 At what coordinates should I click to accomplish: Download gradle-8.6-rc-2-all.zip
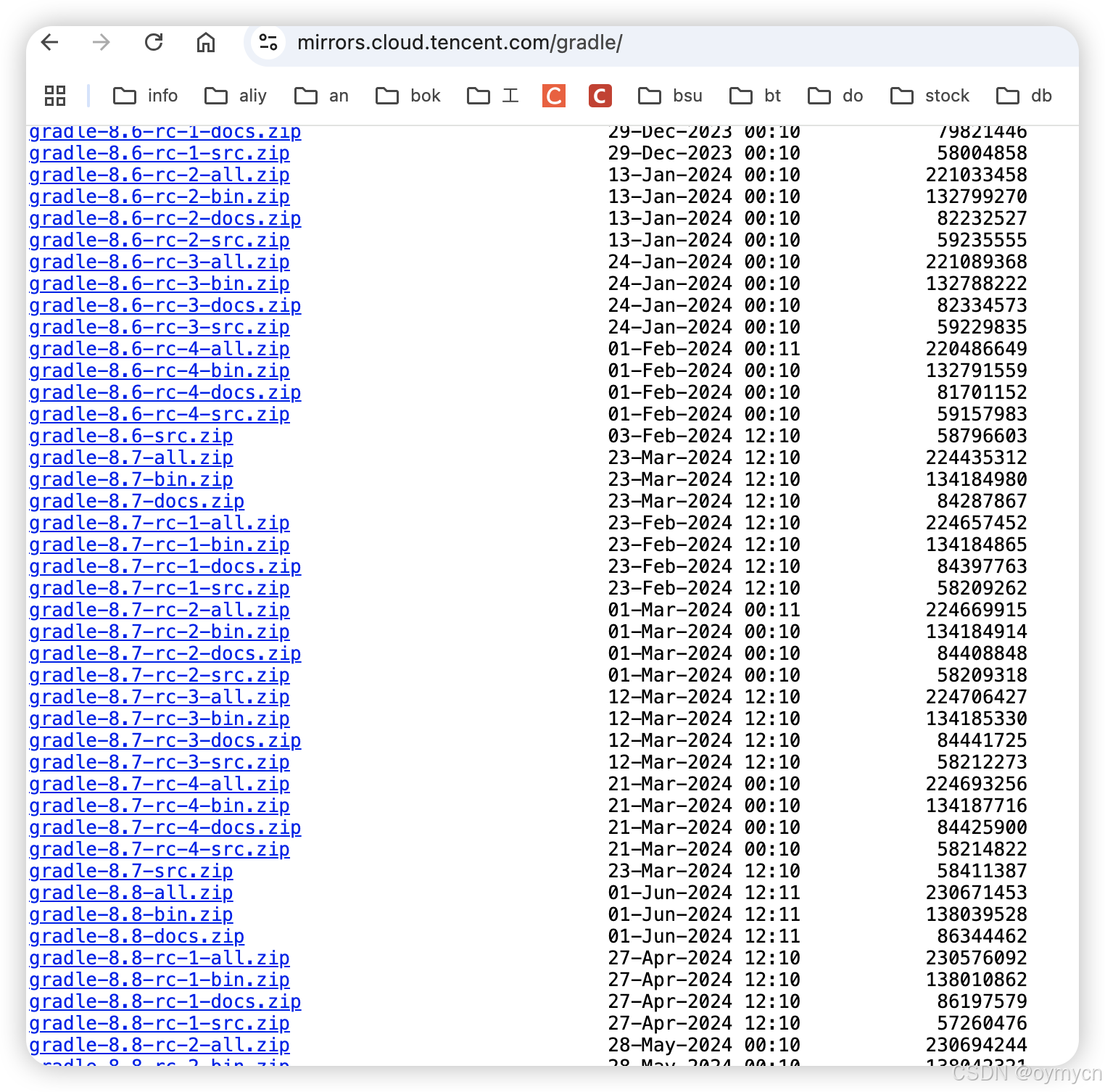point(160,175)
